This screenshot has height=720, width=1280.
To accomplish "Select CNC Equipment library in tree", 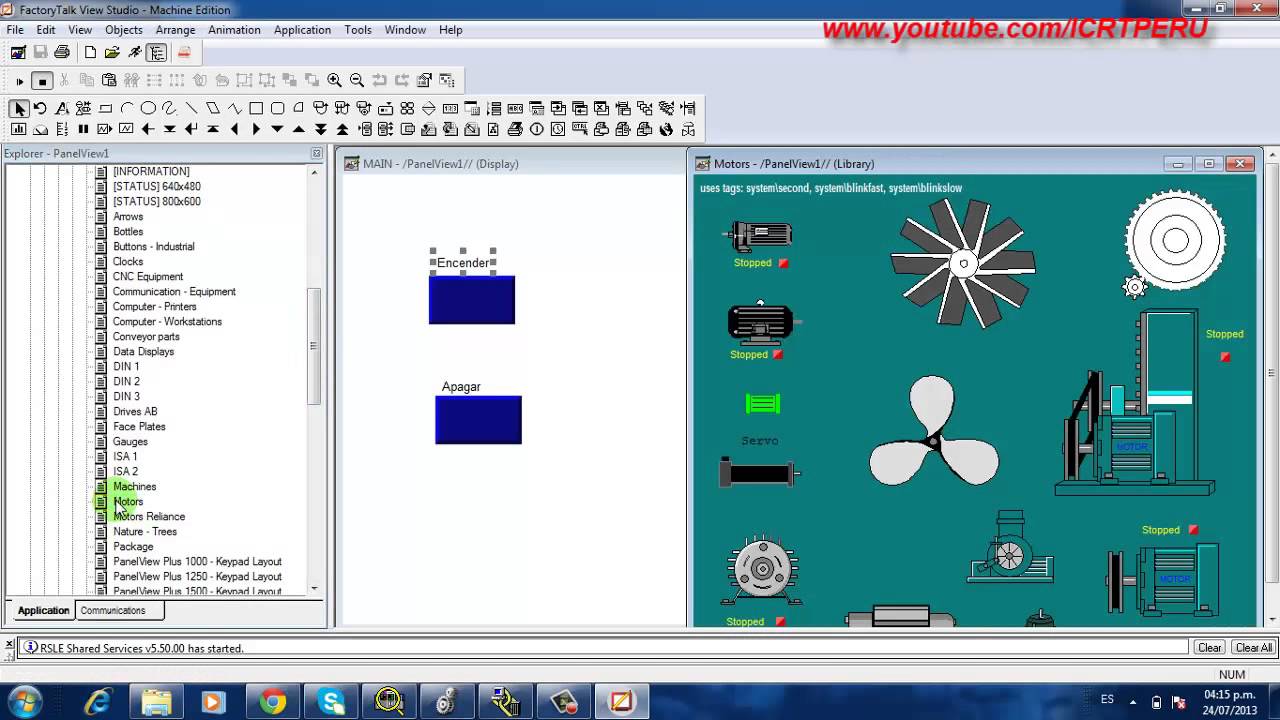I will (x=147, y=276).
